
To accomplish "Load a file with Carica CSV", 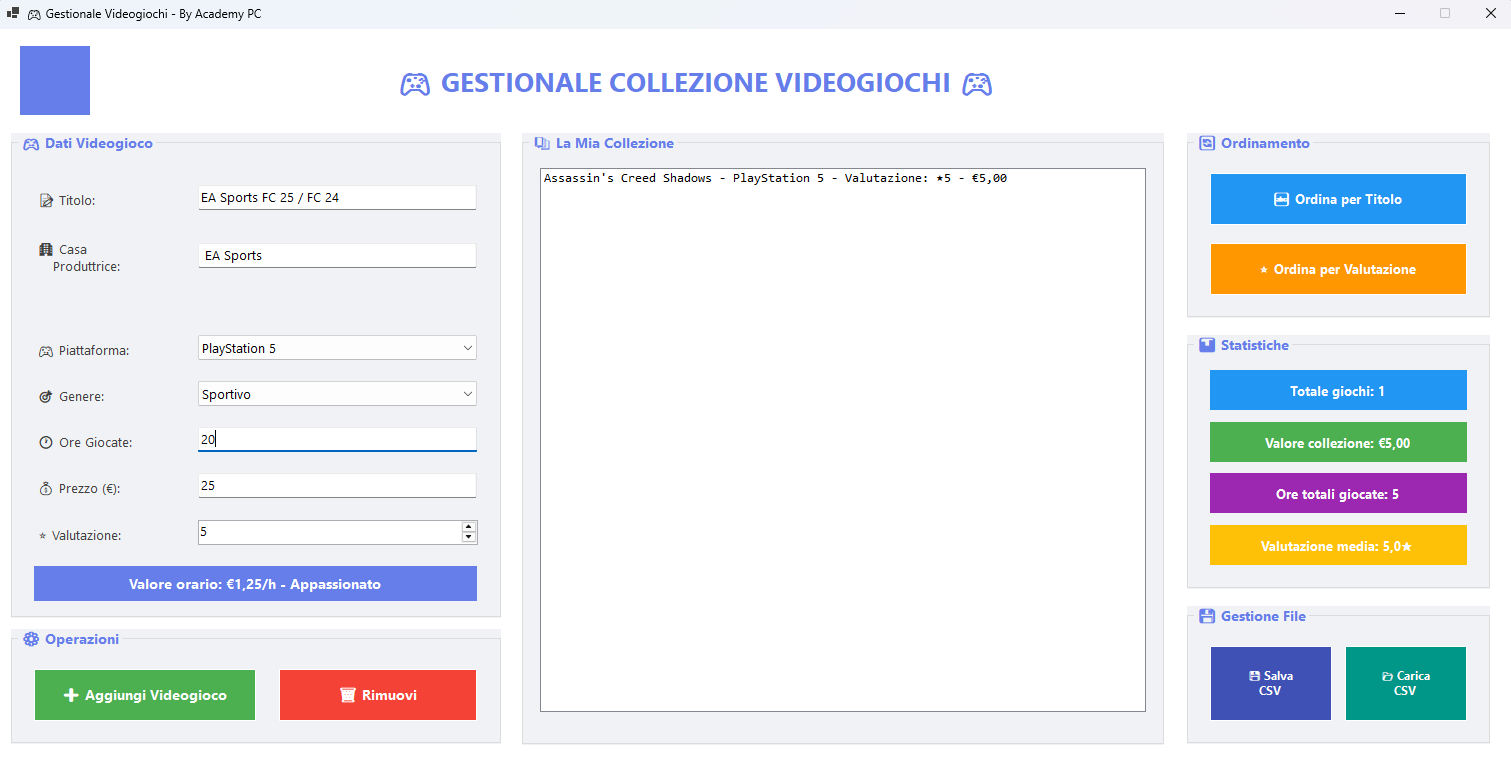I will pyautogui.click(x=1406, y=683).
